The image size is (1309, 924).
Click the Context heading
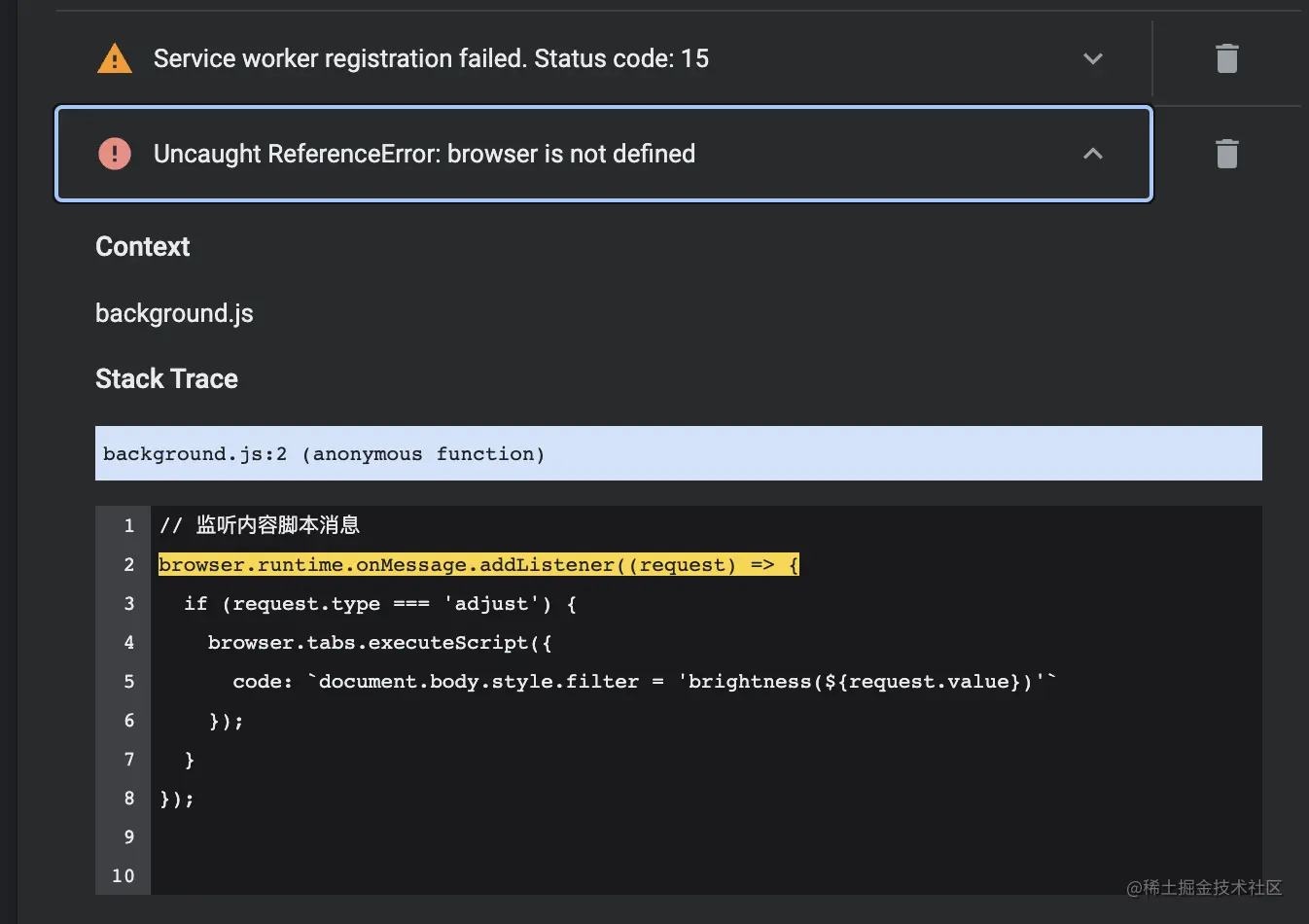tap(142, 247)
